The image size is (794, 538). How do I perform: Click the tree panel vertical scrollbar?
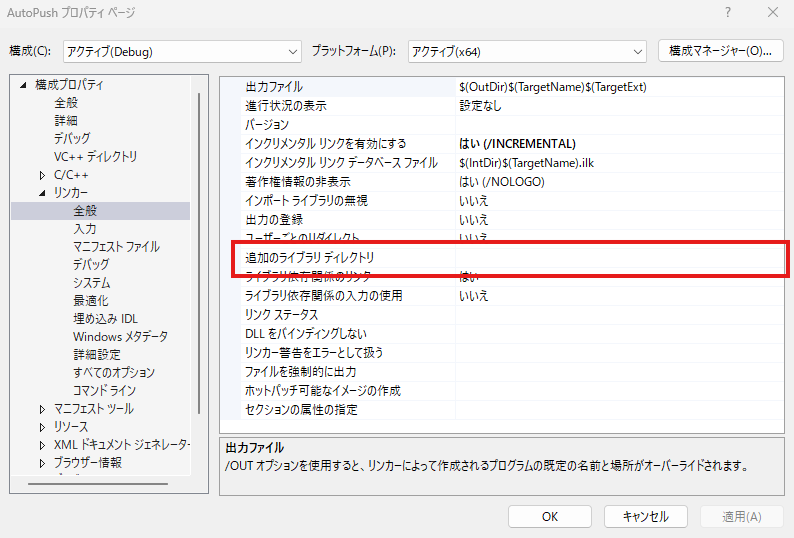(198, 253)
